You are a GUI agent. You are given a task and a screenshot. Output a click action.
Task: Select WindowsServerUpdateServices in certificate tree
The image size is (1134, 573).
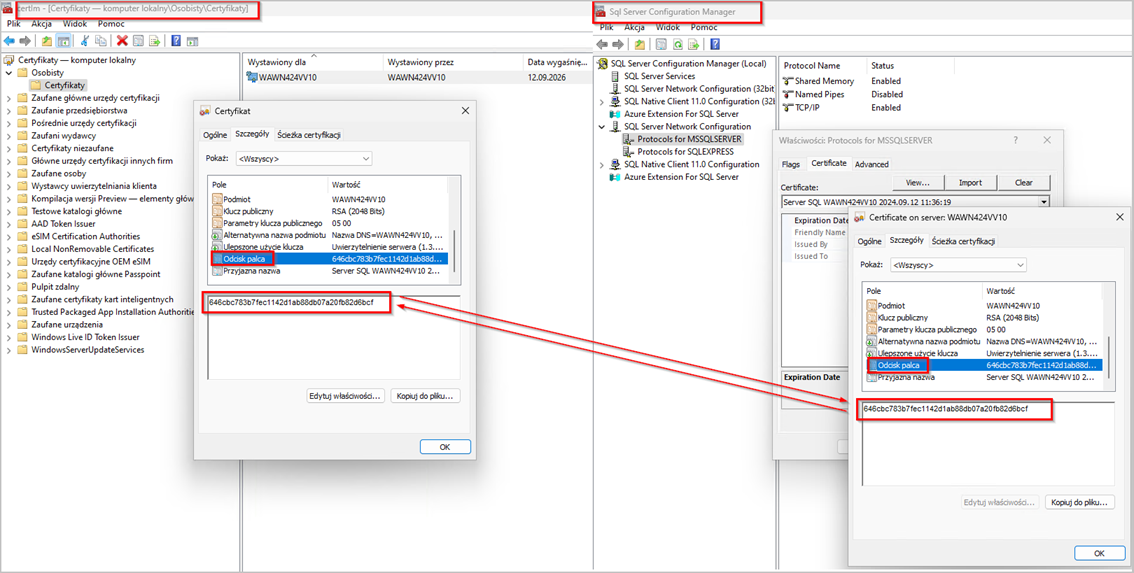point(88,349)
